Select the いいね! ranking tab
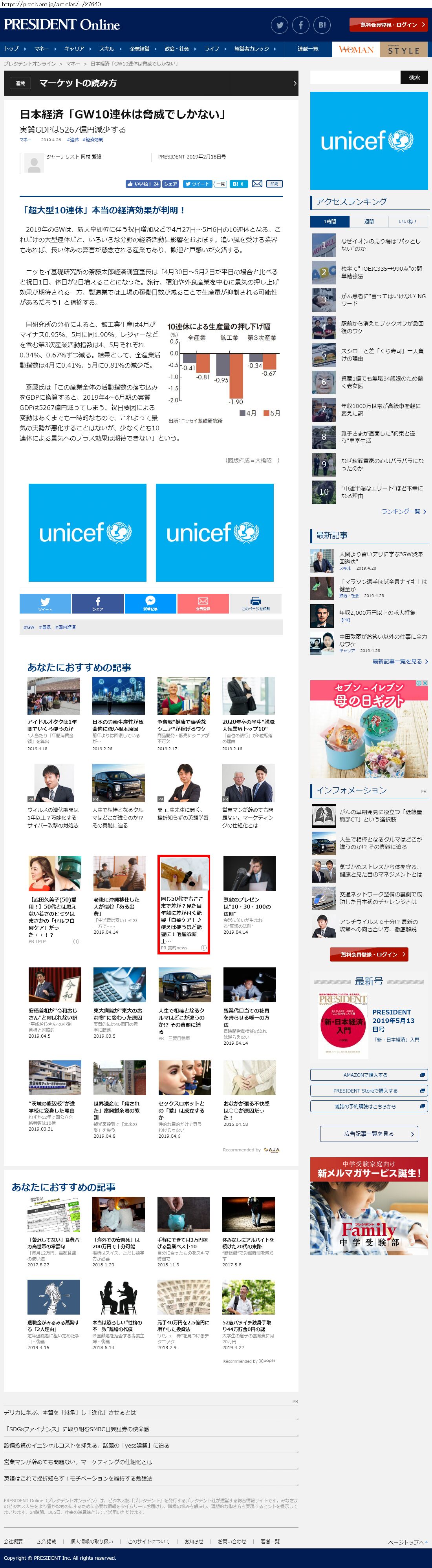 (408, 222)
